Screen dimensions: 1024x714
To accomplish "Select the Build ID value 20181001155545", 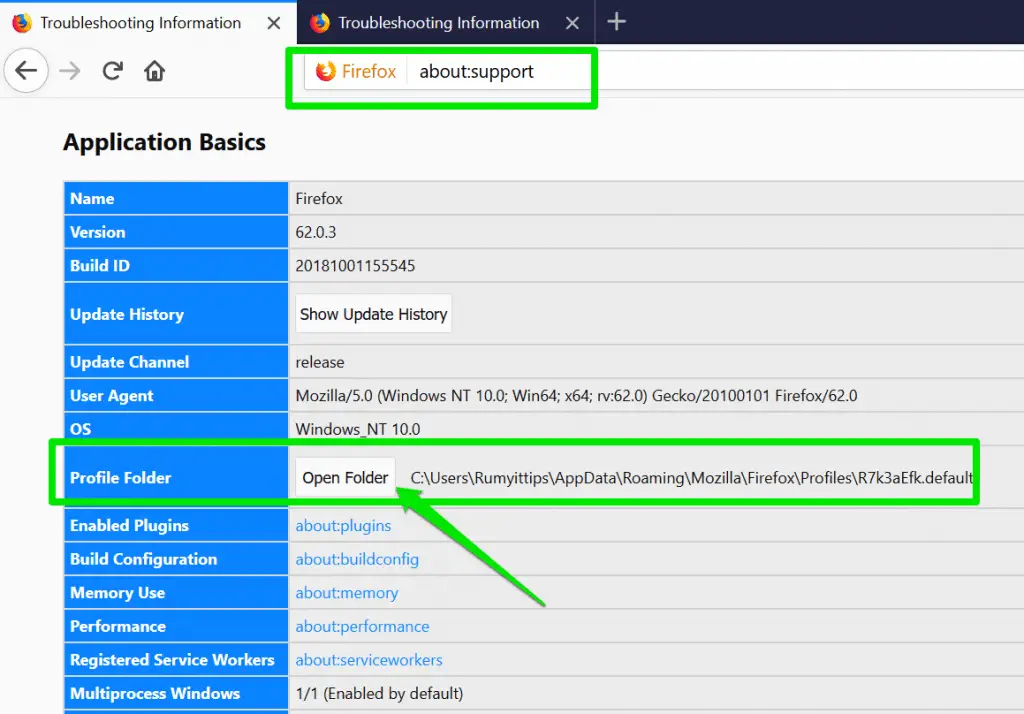I will (355, 266).
